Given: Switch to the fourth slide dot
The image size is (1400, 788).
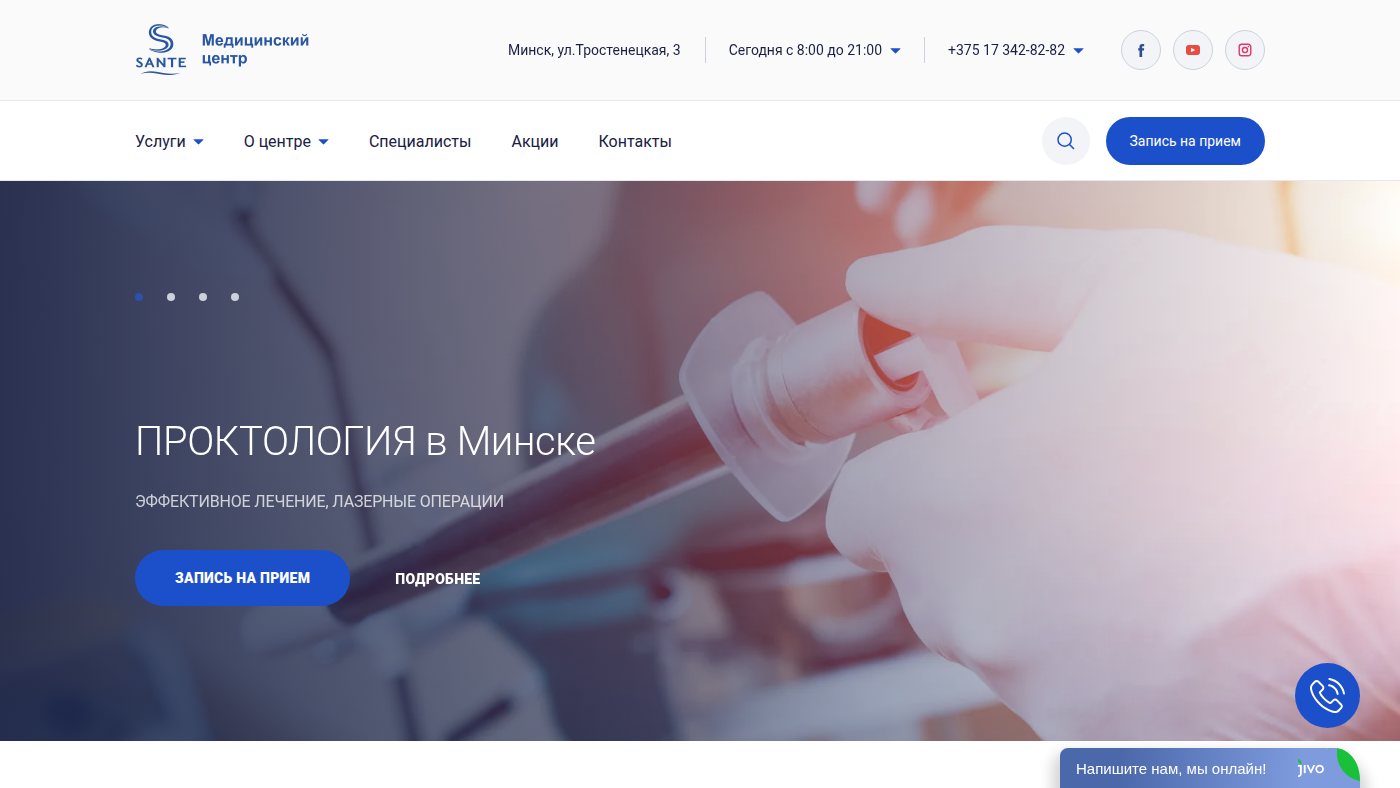Looking at the screenshot, I should click(235, 297).
